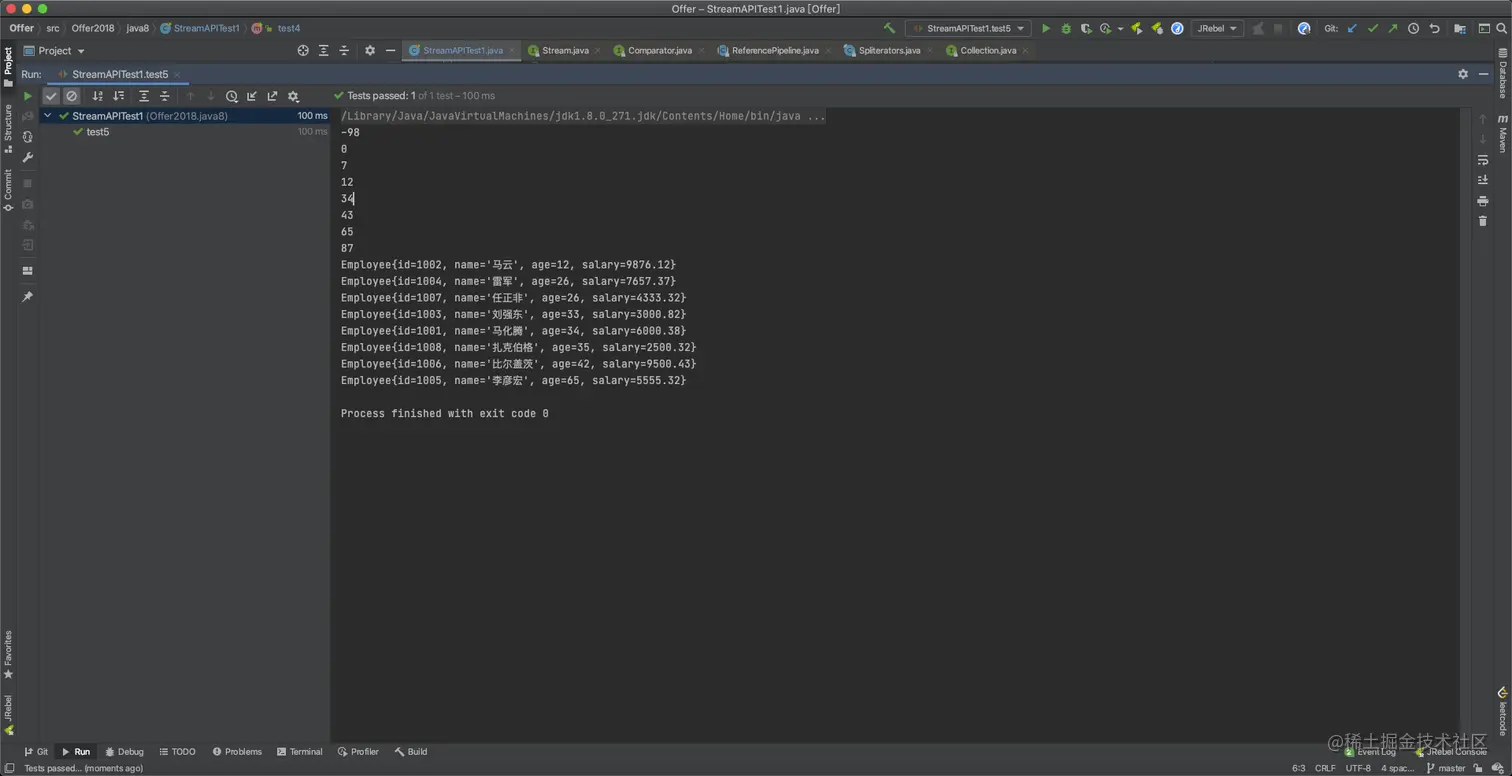The height and width of the screenshot is (776, 1512).
Task: Toggle scroll to end of console
Action: coord(1483,180)
